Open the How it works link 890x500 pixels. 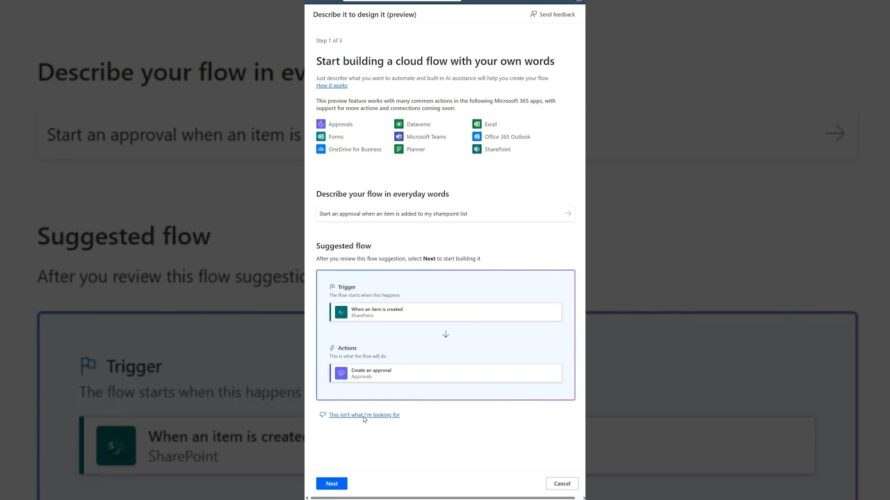tap(331, 86)
